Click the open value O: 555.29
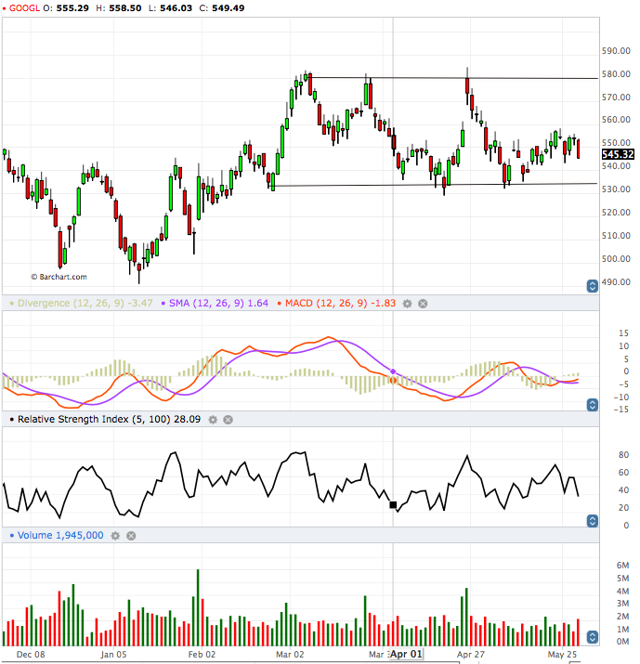This screenshot has width=640, height=664. pos(66,8)
